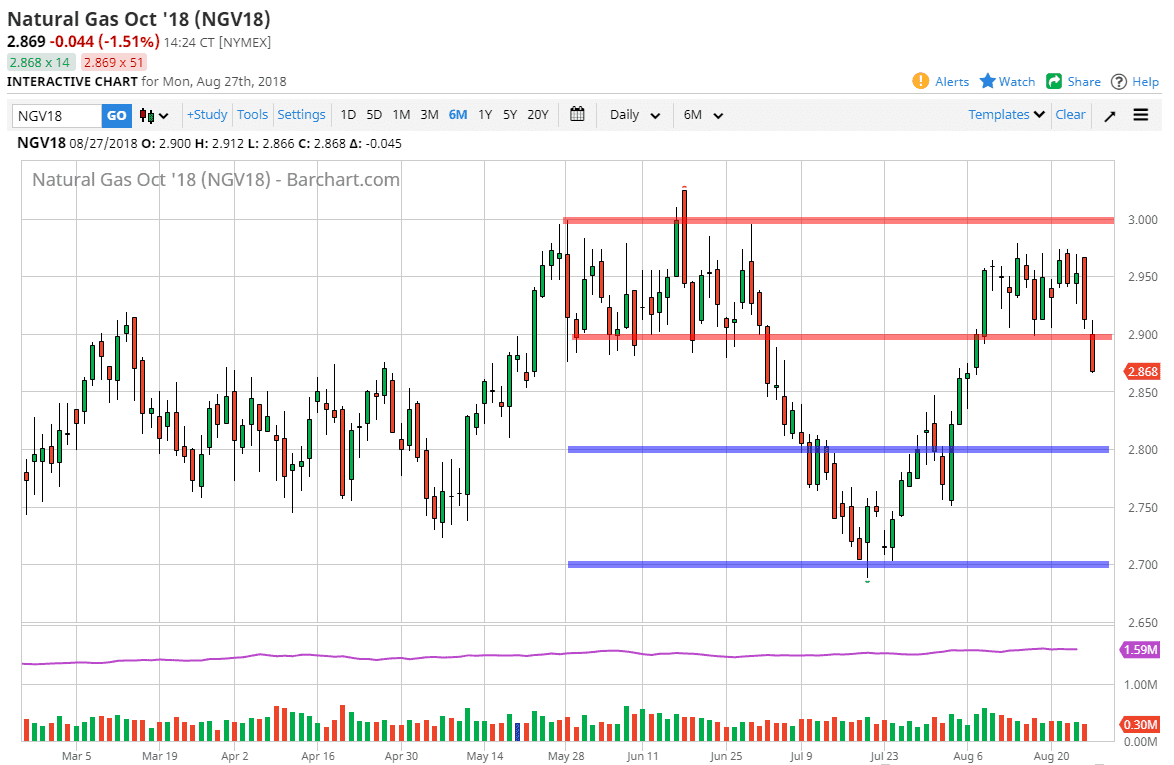Click the GO button
This screenshot has width=1174, height=765.
coord(116,115)
